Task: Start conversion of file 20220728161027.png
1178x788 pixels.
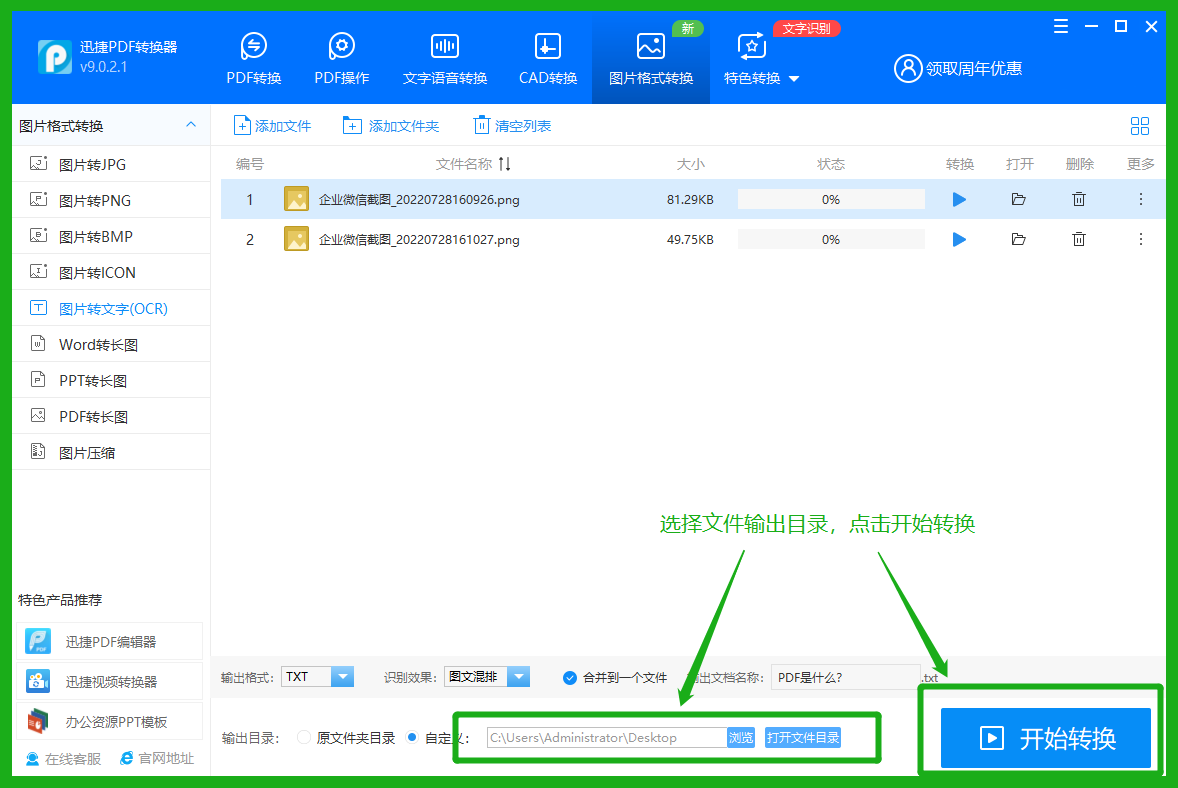Action: pyautogui.click(x=959, y=240)
